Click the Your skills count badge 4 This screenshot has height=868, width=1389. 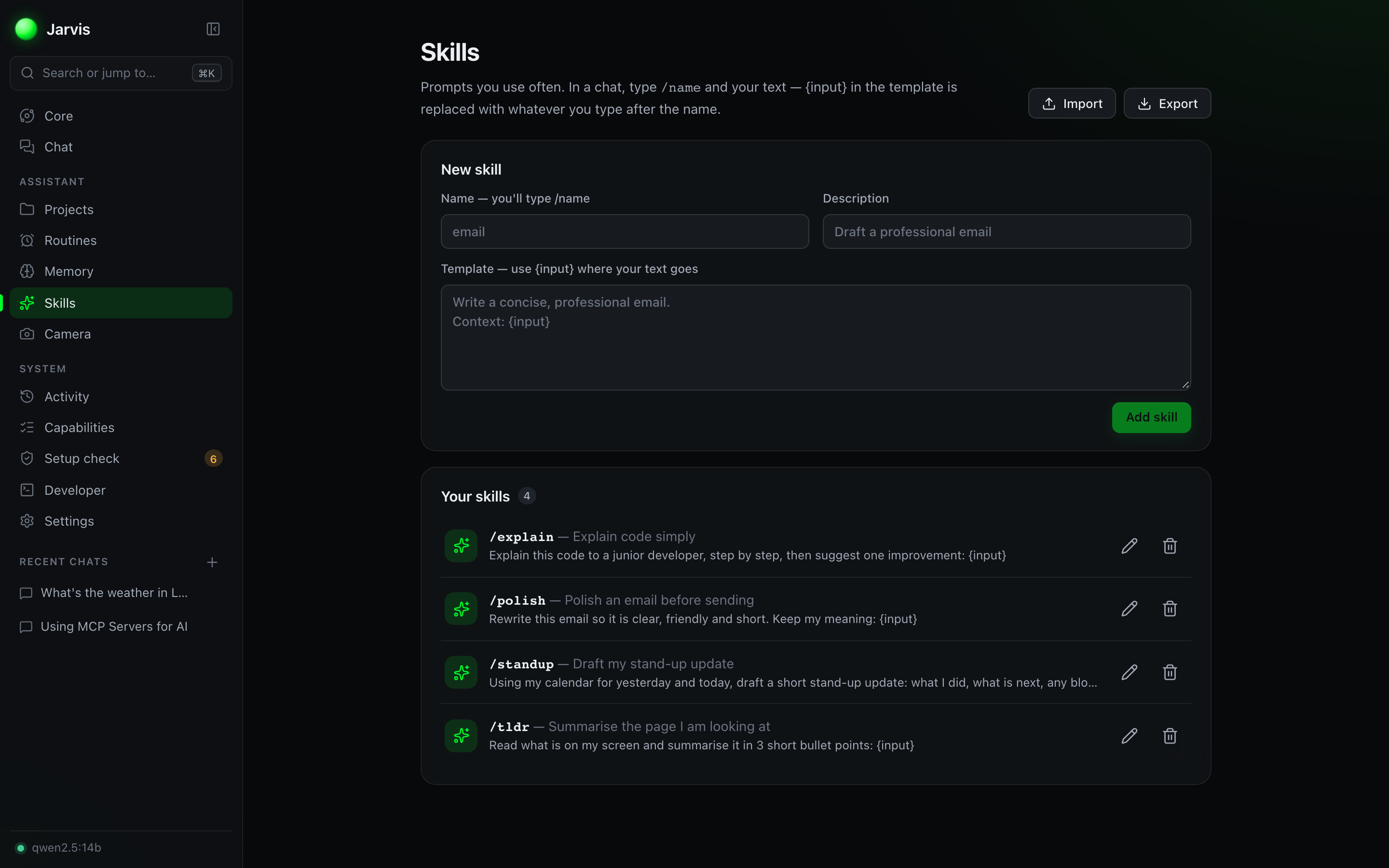point(526,496)
